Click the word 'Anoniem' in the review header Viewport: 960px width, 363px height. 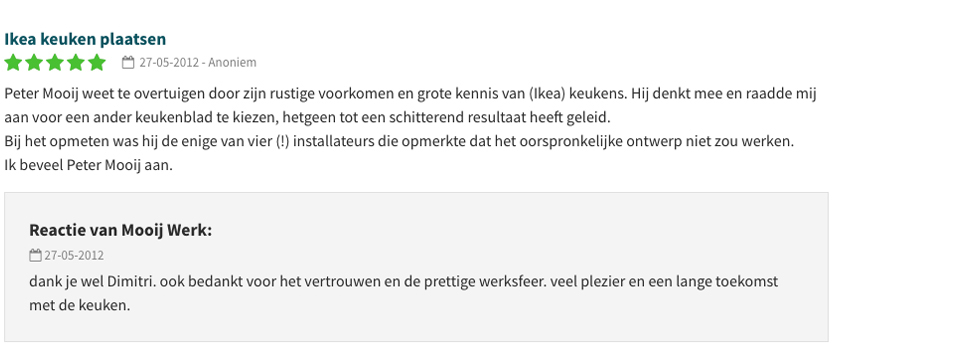tap(233, 62)
